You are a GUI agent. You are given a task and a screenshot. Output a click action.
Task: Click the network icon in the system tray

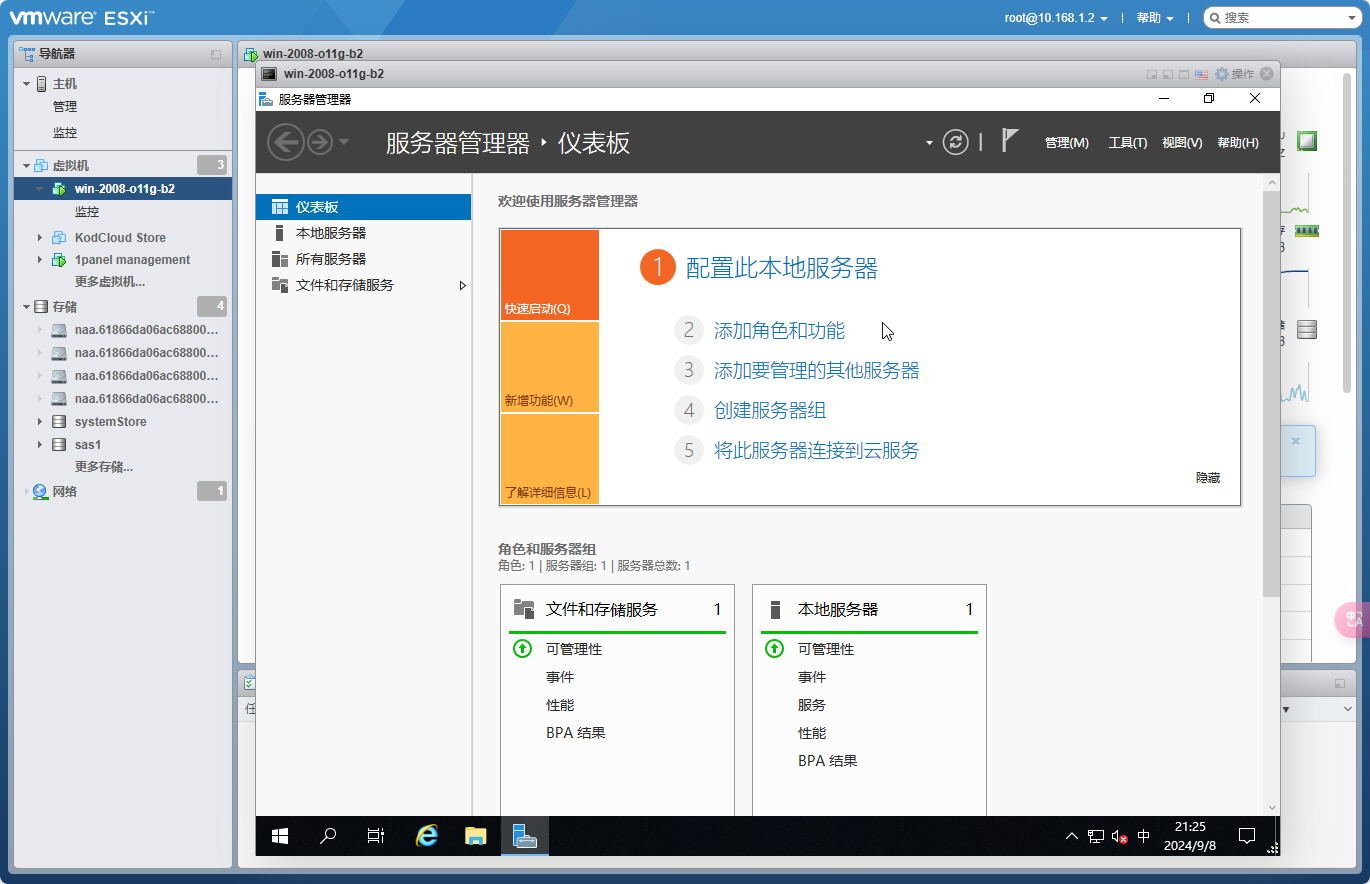click(1096, 836)
